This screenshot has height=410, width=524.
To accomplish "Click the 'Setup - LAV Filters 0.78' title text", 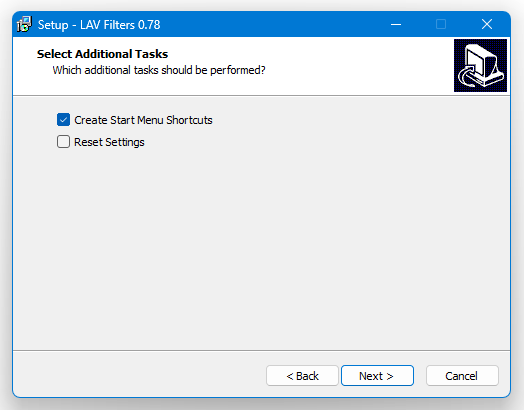I will click(99, 25).
